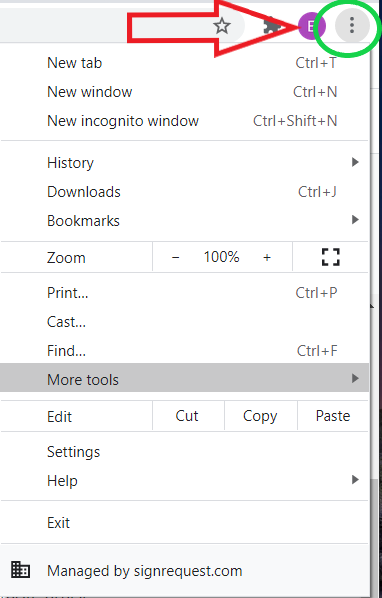Open the Extensions puzzle-piece icon
The height and width of the screenshot is (598, 382).
click(272, 26)
